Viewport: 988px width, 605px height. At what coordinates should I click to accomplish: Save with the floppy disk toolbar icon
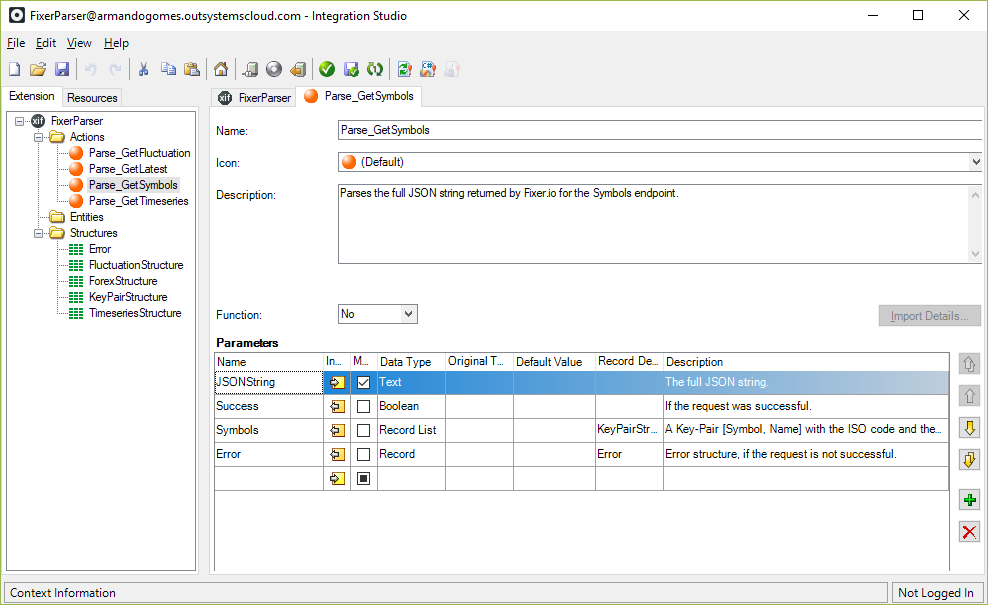click(62, 69)
